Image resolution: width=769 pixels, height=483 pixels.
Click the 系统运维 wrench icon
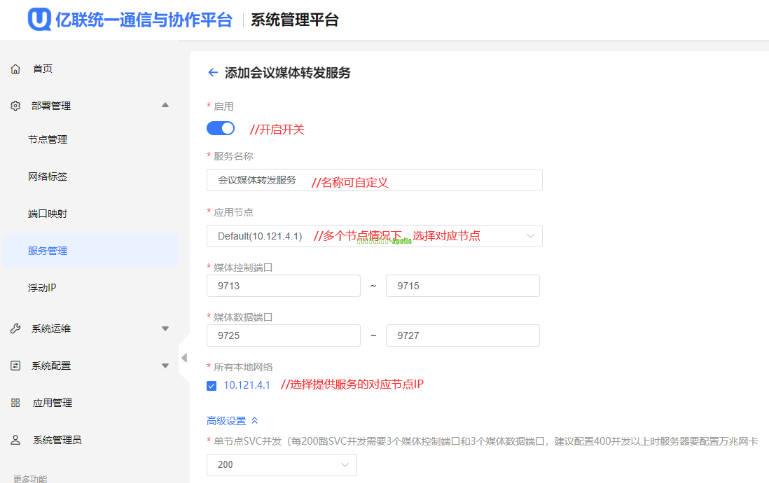(15, 328)
